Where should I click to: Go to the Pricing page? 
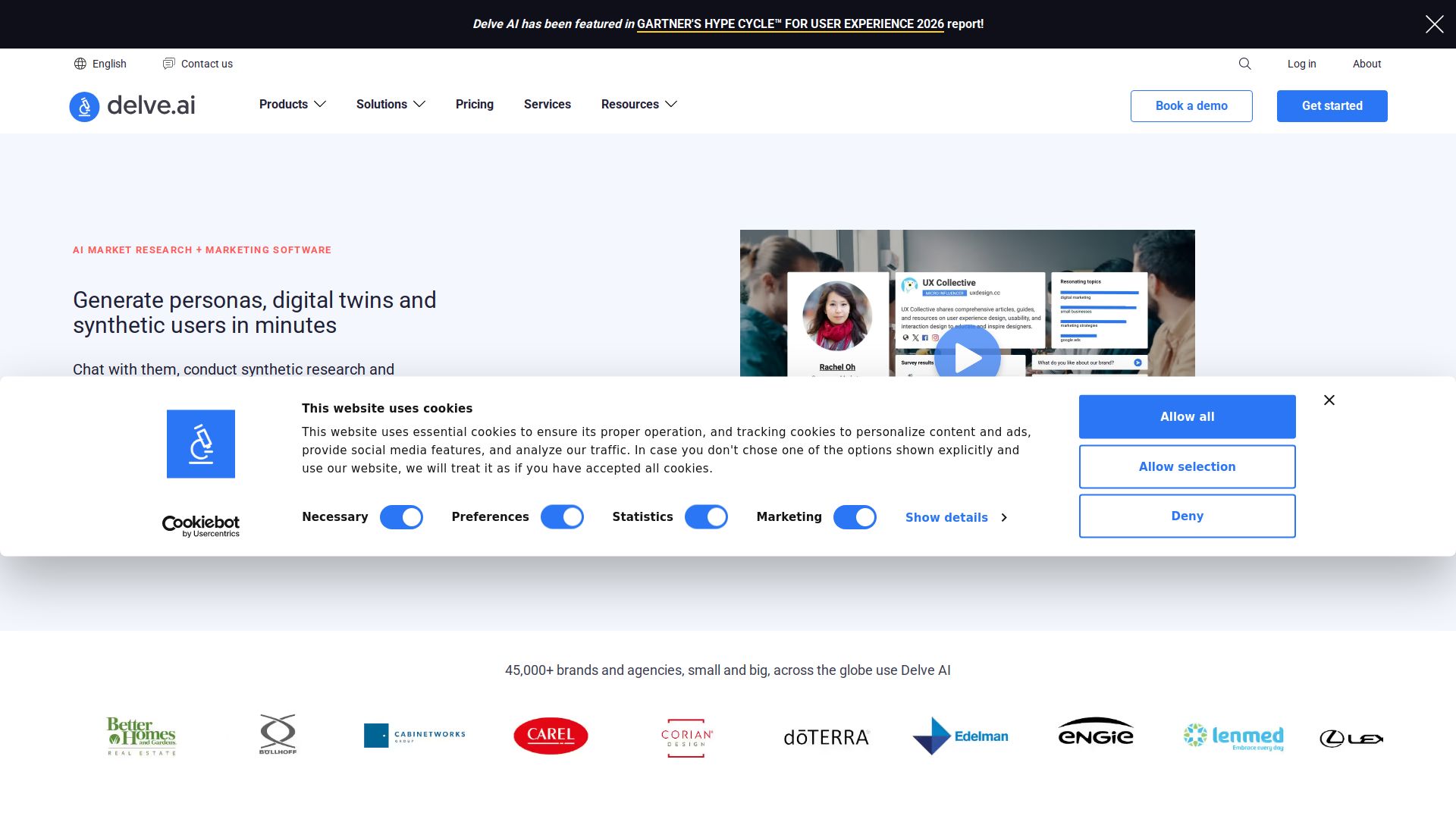click(475, 105)
